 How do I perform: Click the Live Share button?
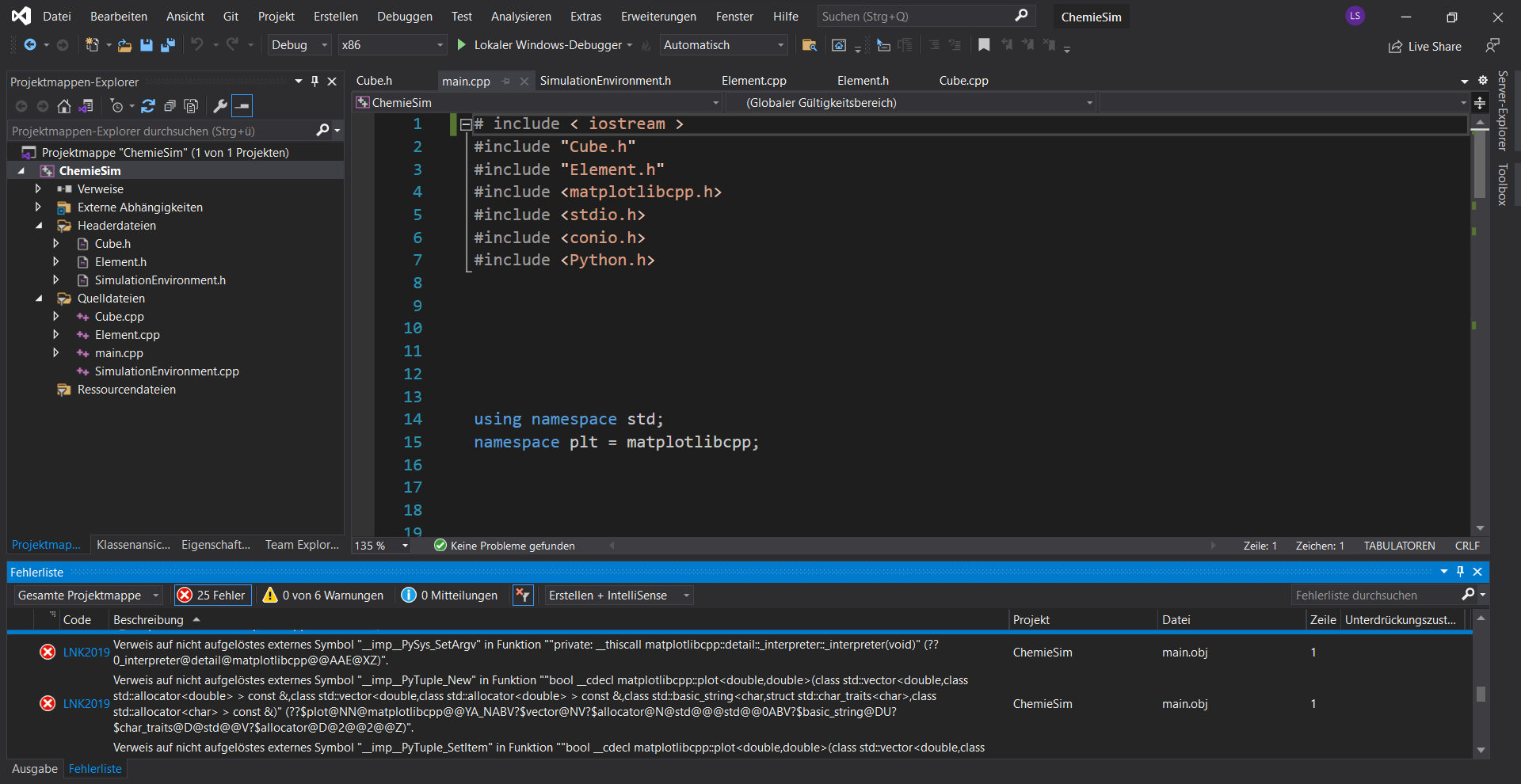(x=1425, y=47)
